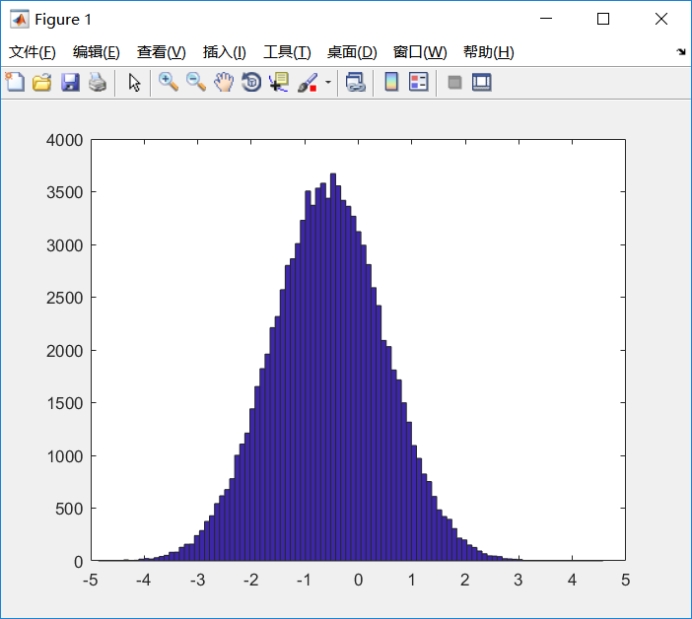Toggle the Edit Plot arrow tool
Image resolution: width=692 pixels, height=619 pixels.
pyautogui.click(x=135, y=83)
